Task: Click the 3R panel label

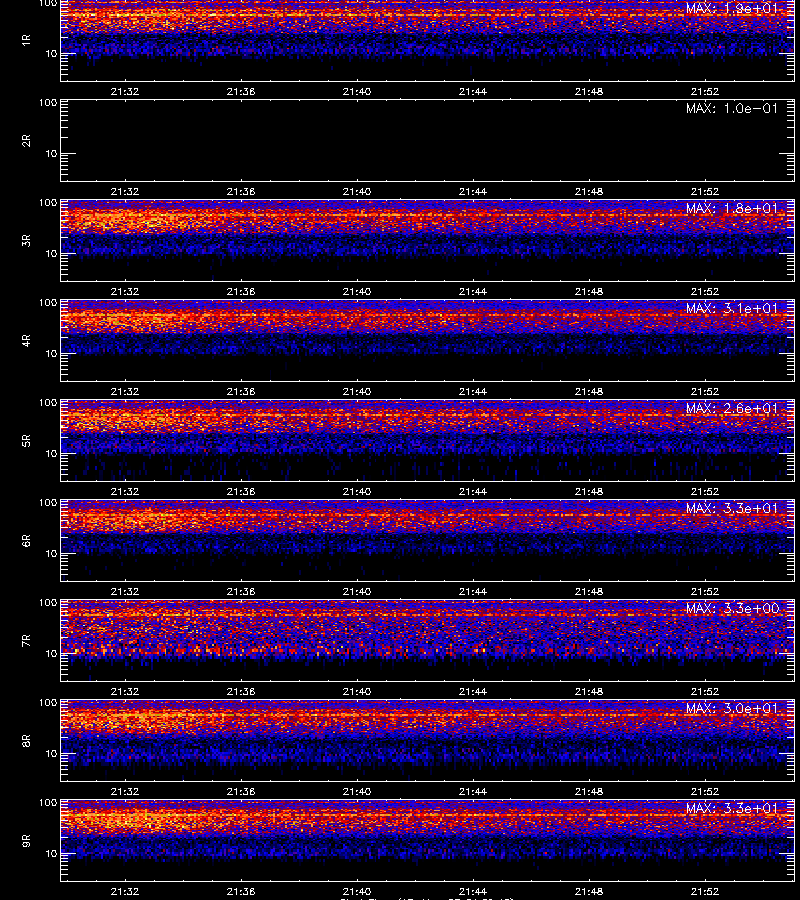Action: point(26,240)
